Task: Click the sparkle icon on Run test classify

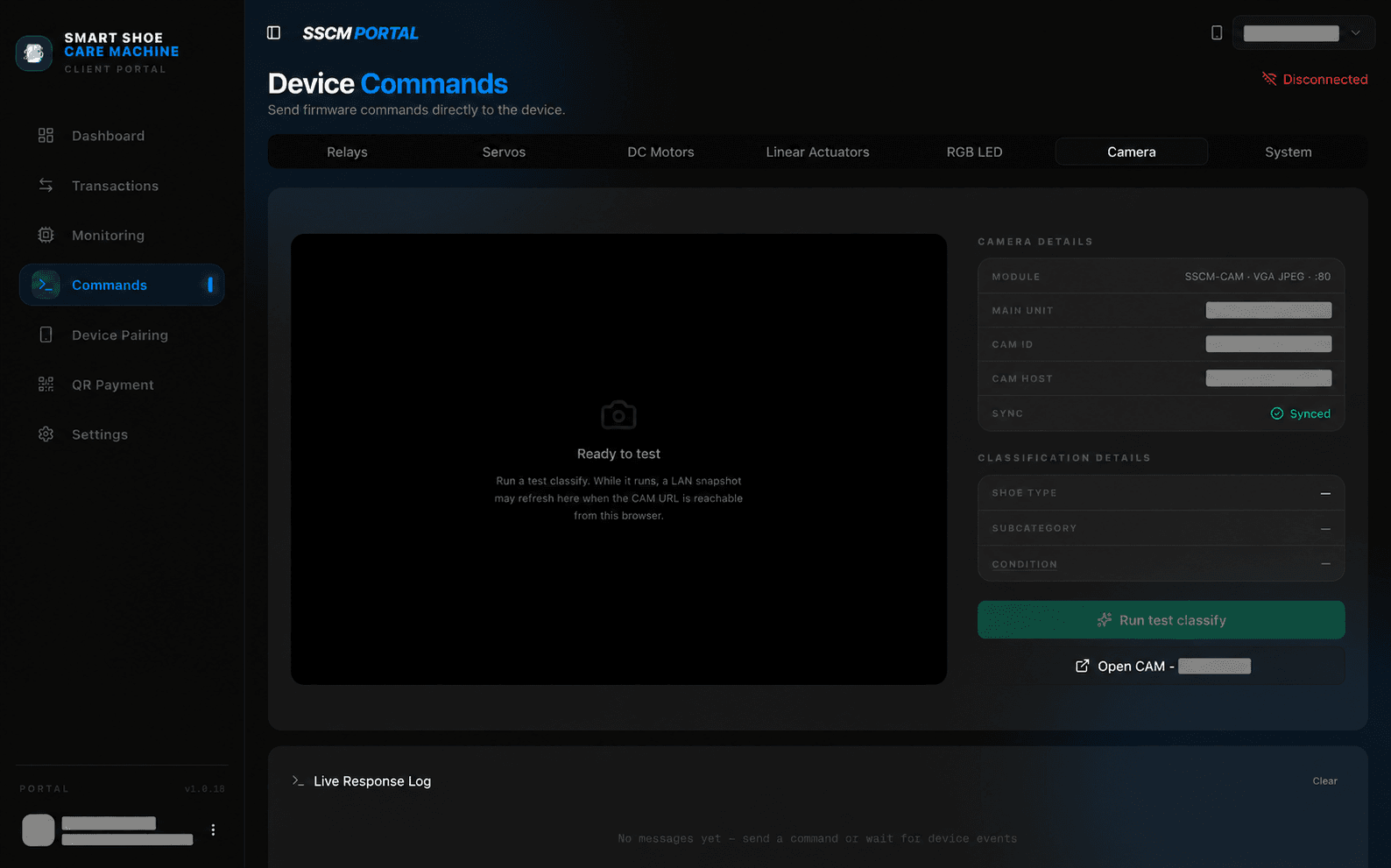Action: [1105, 620]
